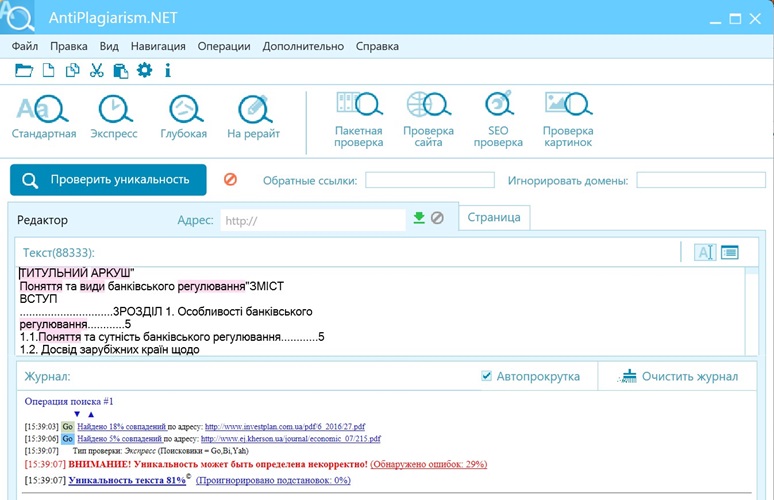Copy text using the copy icon
Image resolution: width=774 pixels, height=500 pixels.
[73, 71]
